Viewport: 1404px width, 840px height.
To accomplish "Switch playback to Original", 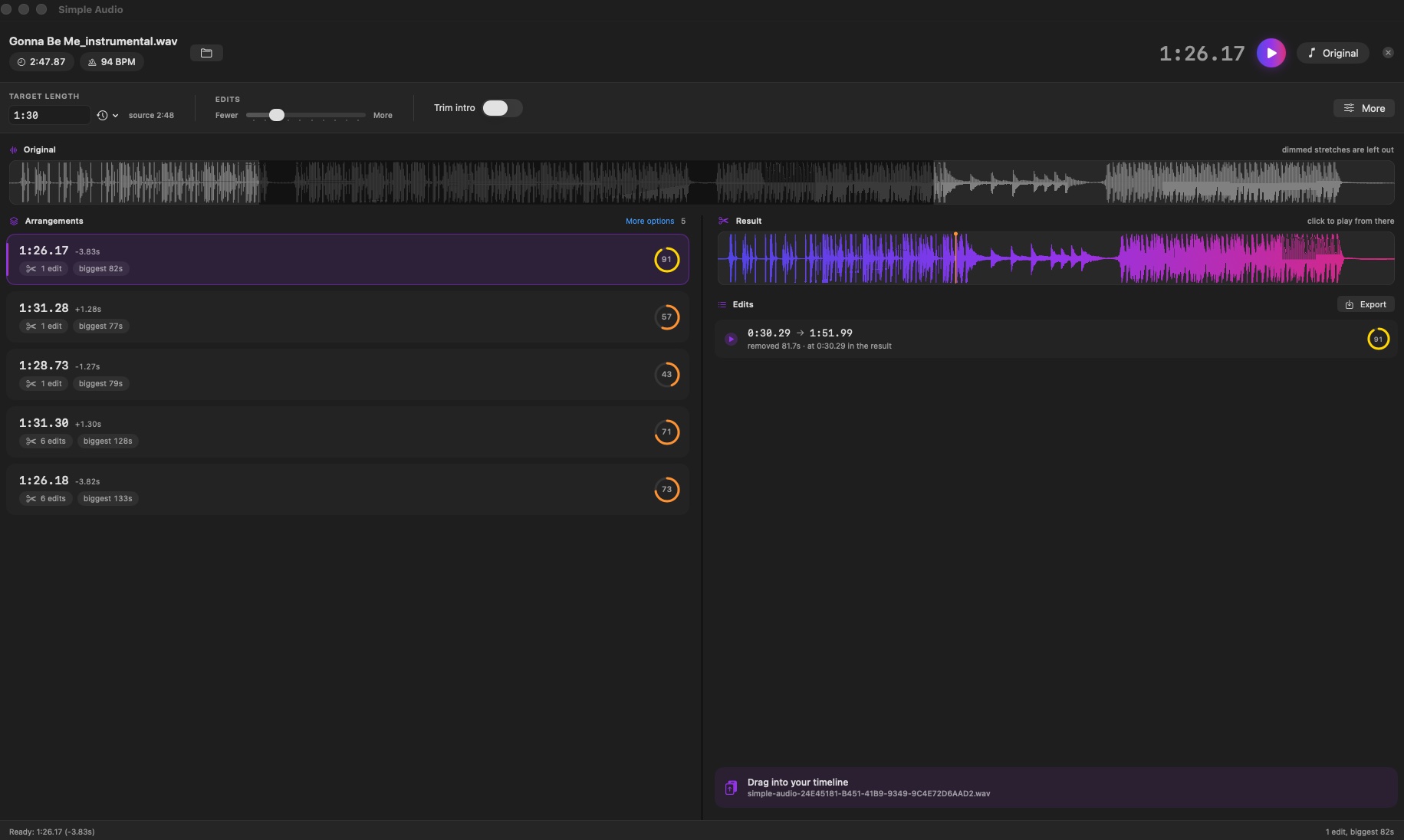I will 1333,53.
